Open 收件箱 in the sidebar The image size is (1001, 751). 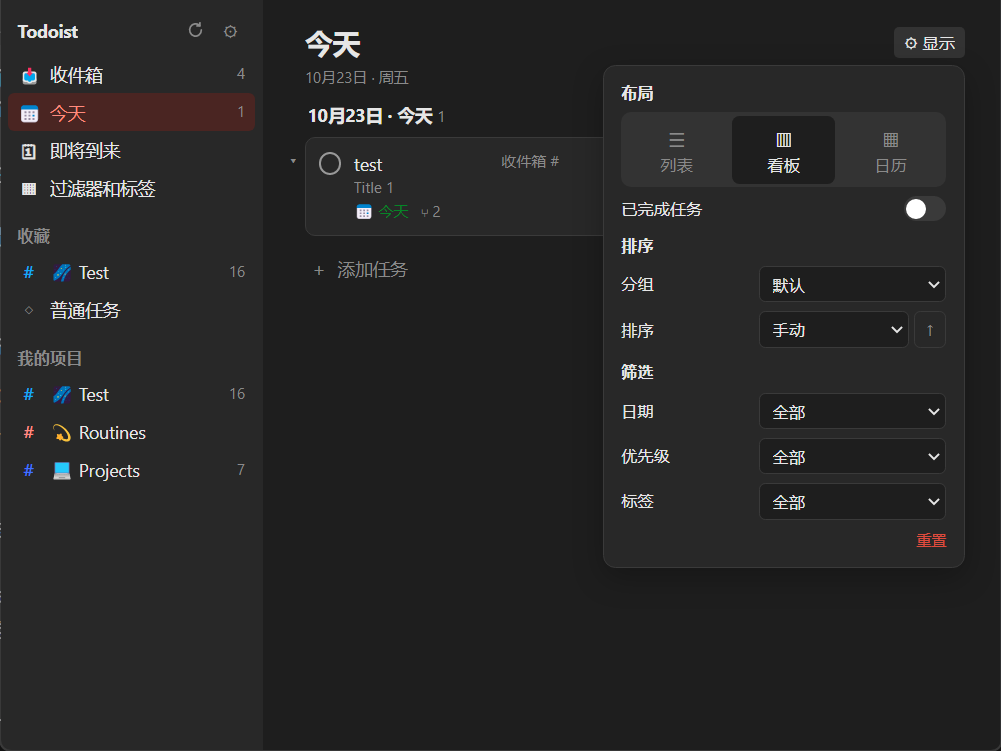[x=132, y=75]
